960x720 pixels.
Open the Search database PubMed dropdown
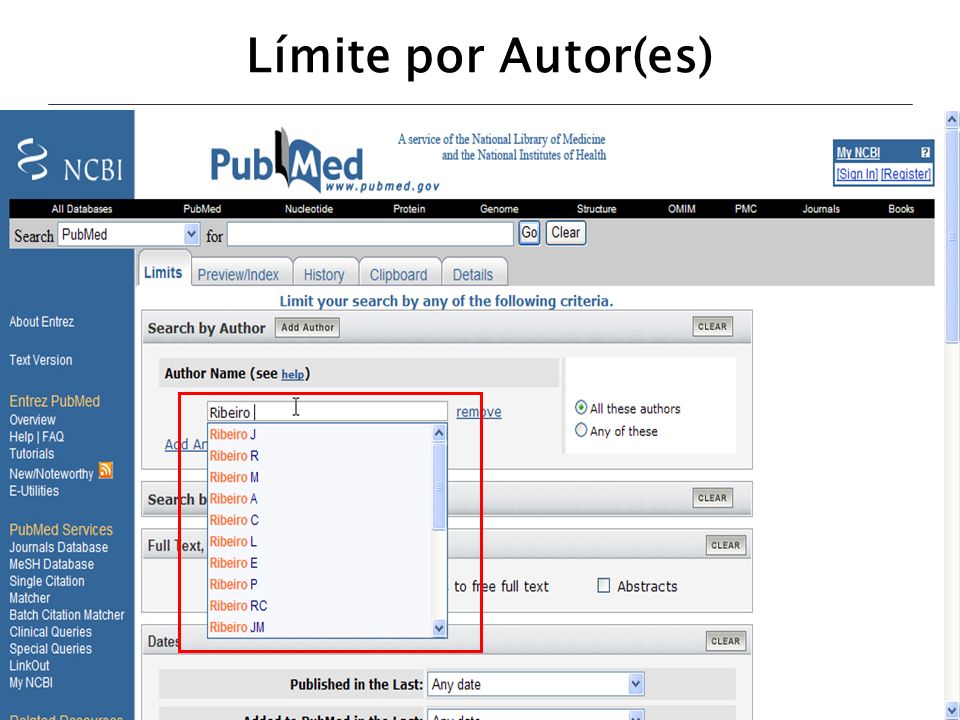click(x=129, y=234)
